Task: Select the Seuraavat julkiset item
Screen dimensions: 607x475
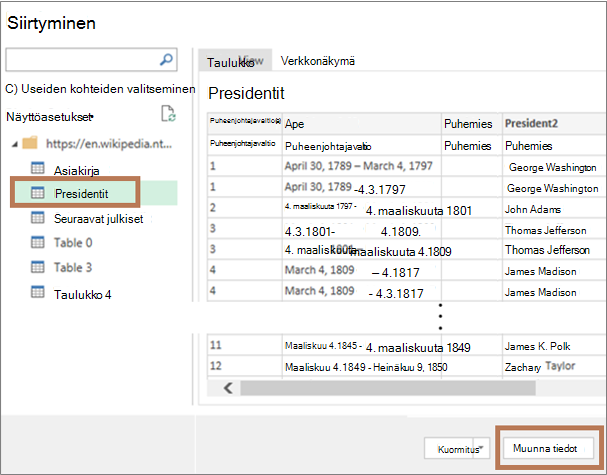Action: (x=98, y=219)
